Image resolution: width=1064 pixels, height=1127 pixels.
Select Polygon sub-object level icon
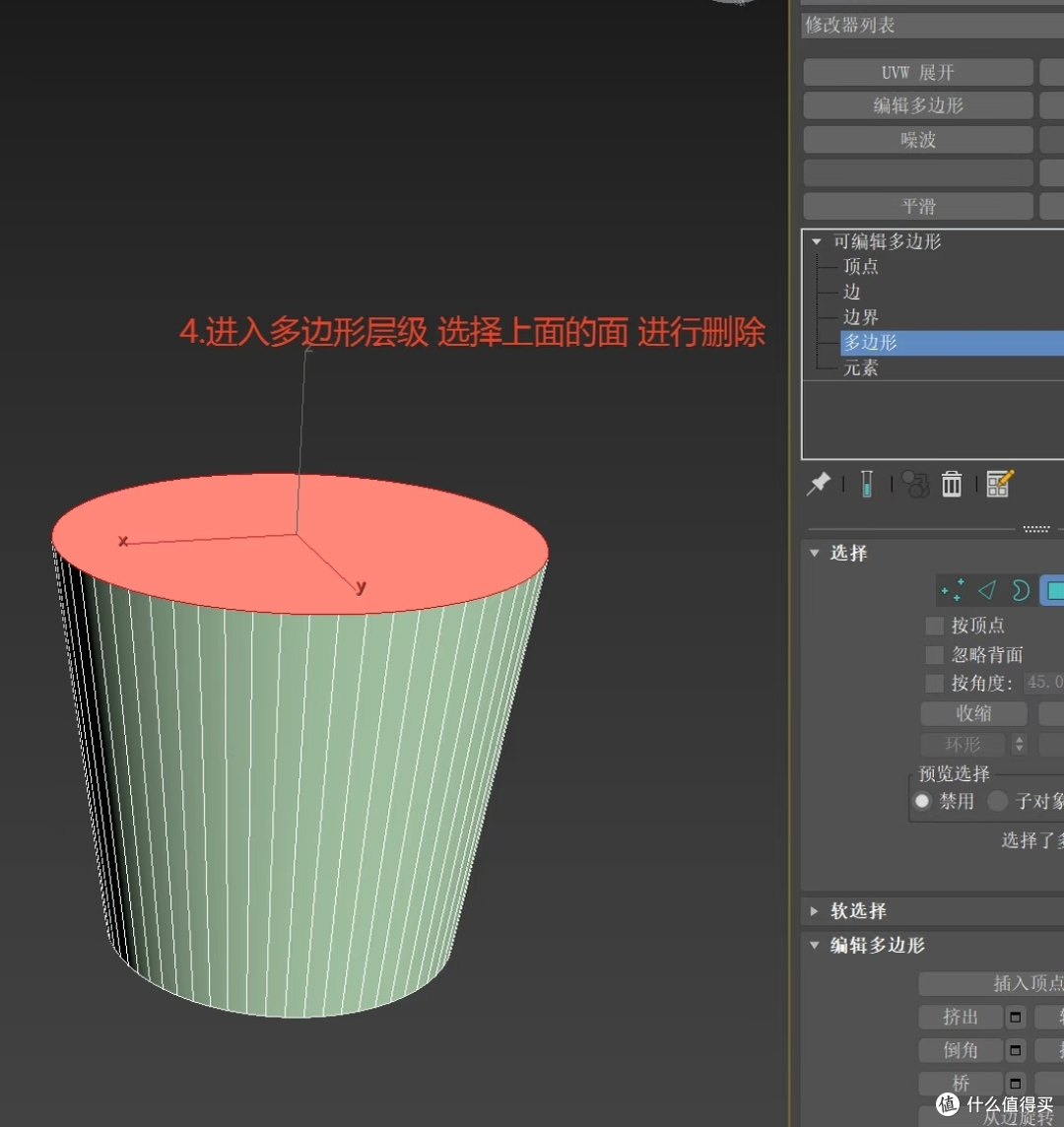tap(1053, 591)
